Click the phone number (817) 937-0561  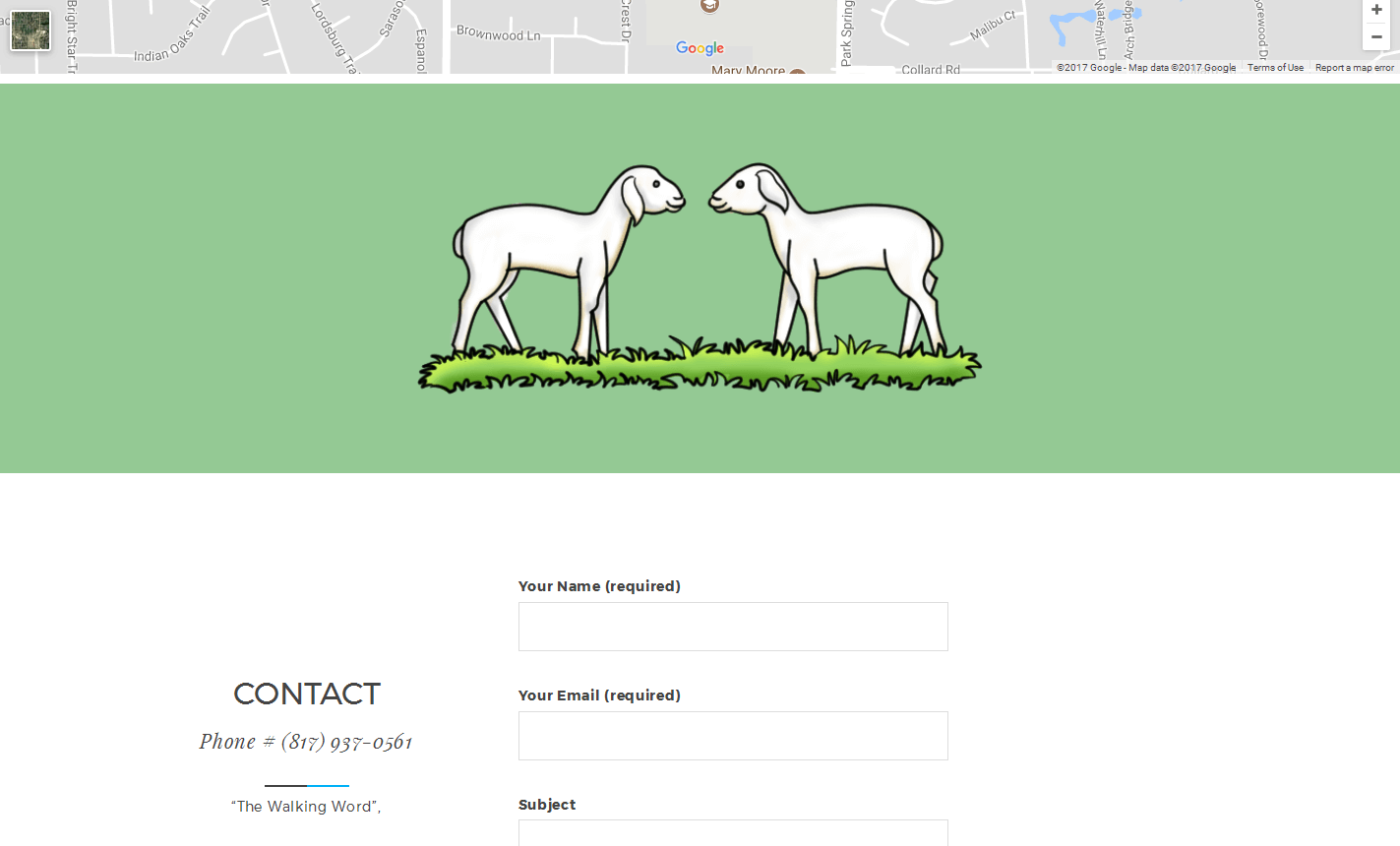point(346,742)
